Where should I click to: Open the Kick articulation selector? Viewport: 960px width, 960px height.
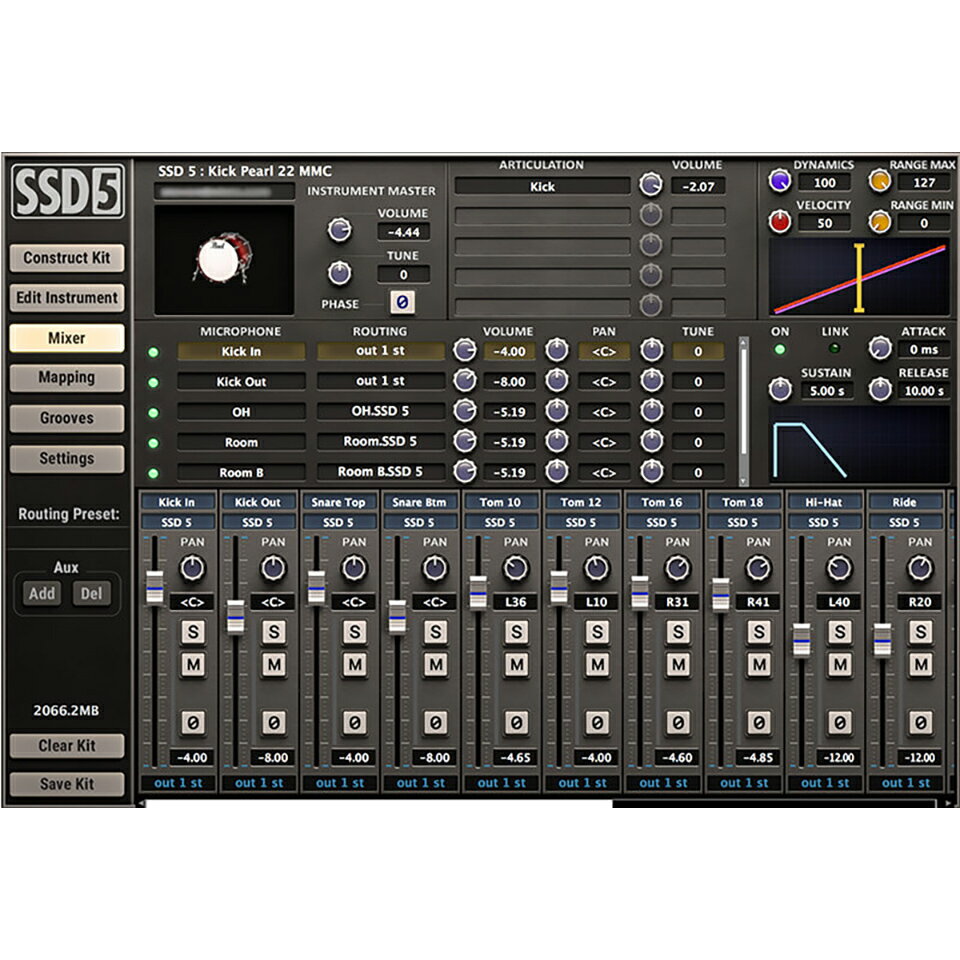tap(542, 186)
